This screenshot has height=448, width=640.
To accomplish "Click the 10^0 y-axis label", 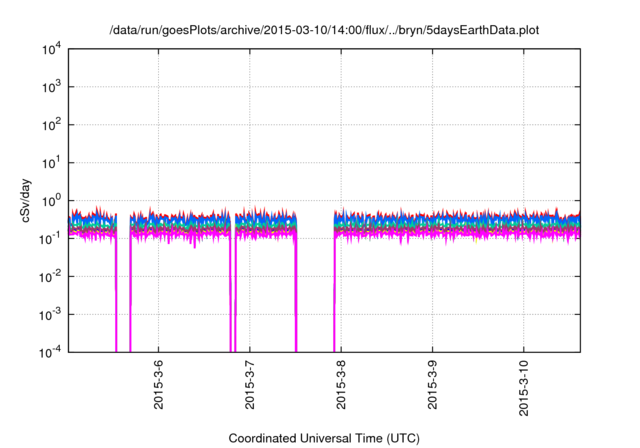I will coord(51,200).
